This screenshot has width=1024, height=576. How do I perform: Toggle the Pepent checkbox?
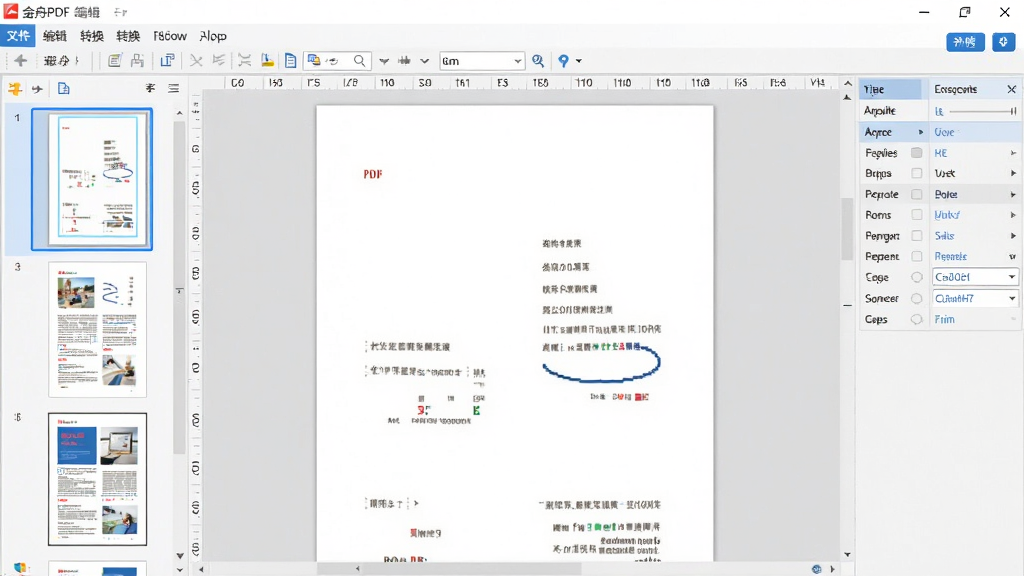coord(917,257)
